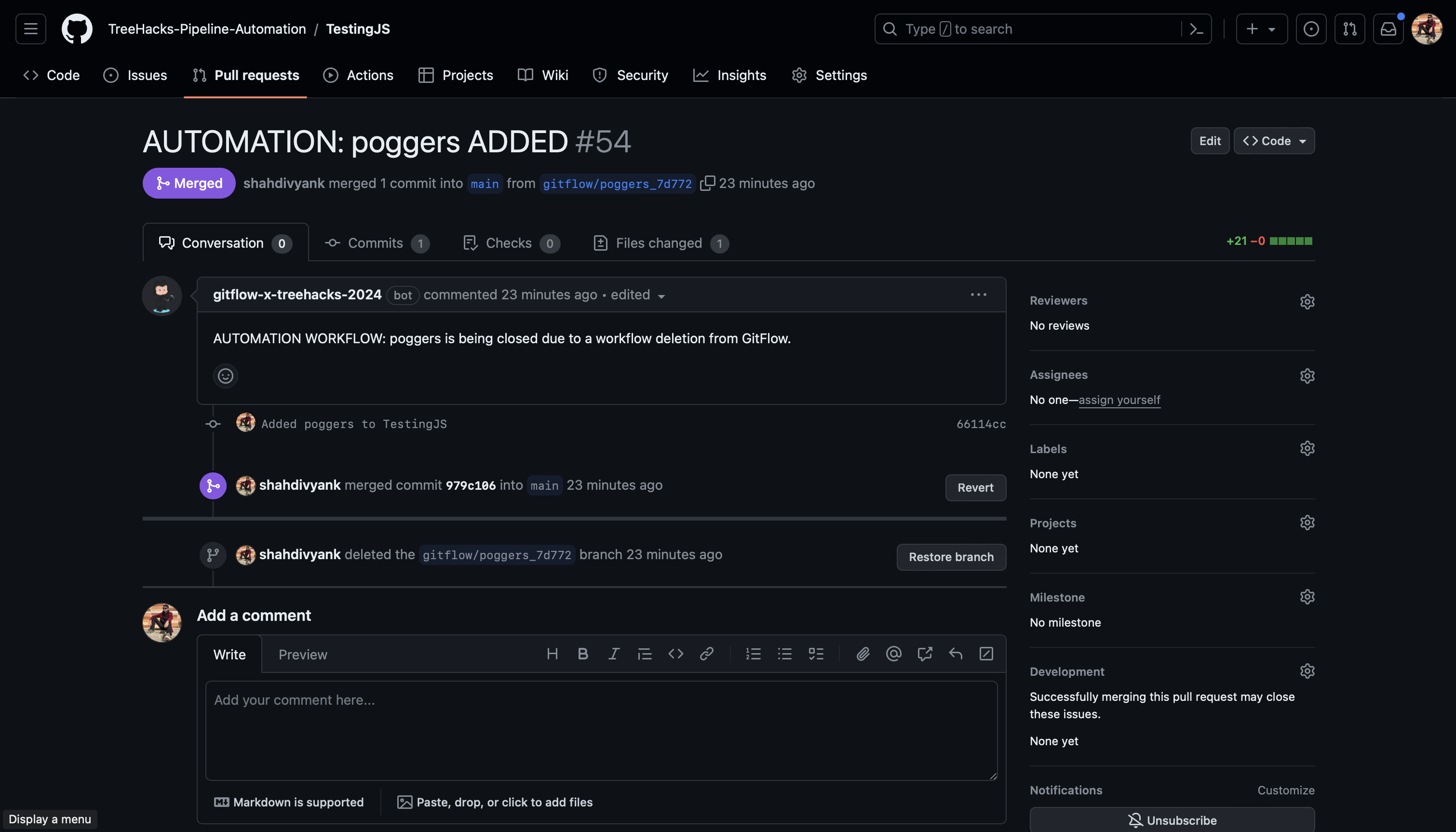Copy branch name gitflow/poggers_7d772 icon
1456x832 pixels.
707,183
